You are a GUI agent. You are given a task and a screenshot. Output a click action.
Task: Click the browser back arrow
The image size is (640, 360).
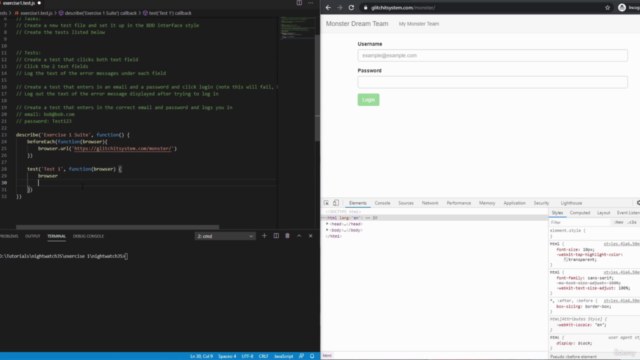pyautogui.click(x=328, y=7)
